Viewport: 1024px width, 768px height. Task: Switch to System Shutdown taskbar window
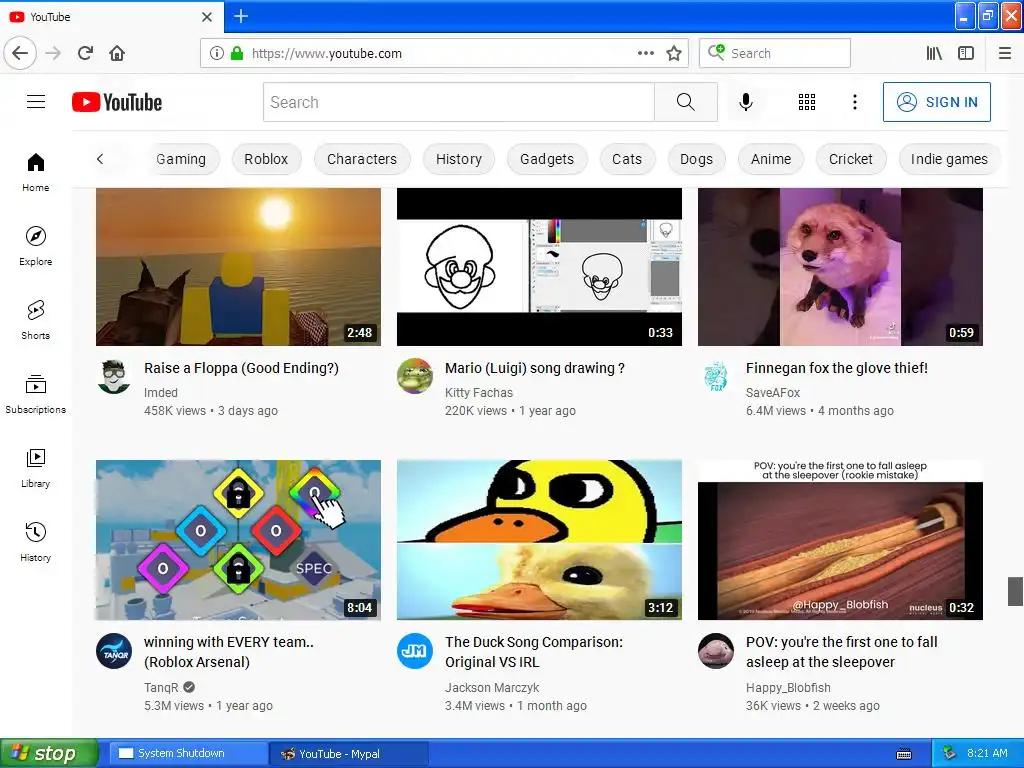click(x=188, y=754)
